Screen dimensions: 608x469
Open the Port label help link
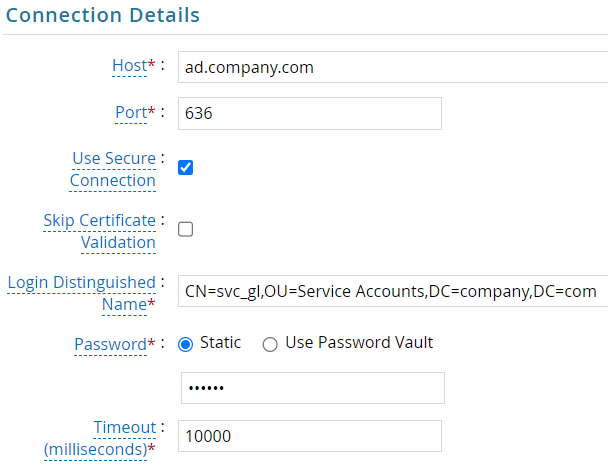click(x=131, y=112)
